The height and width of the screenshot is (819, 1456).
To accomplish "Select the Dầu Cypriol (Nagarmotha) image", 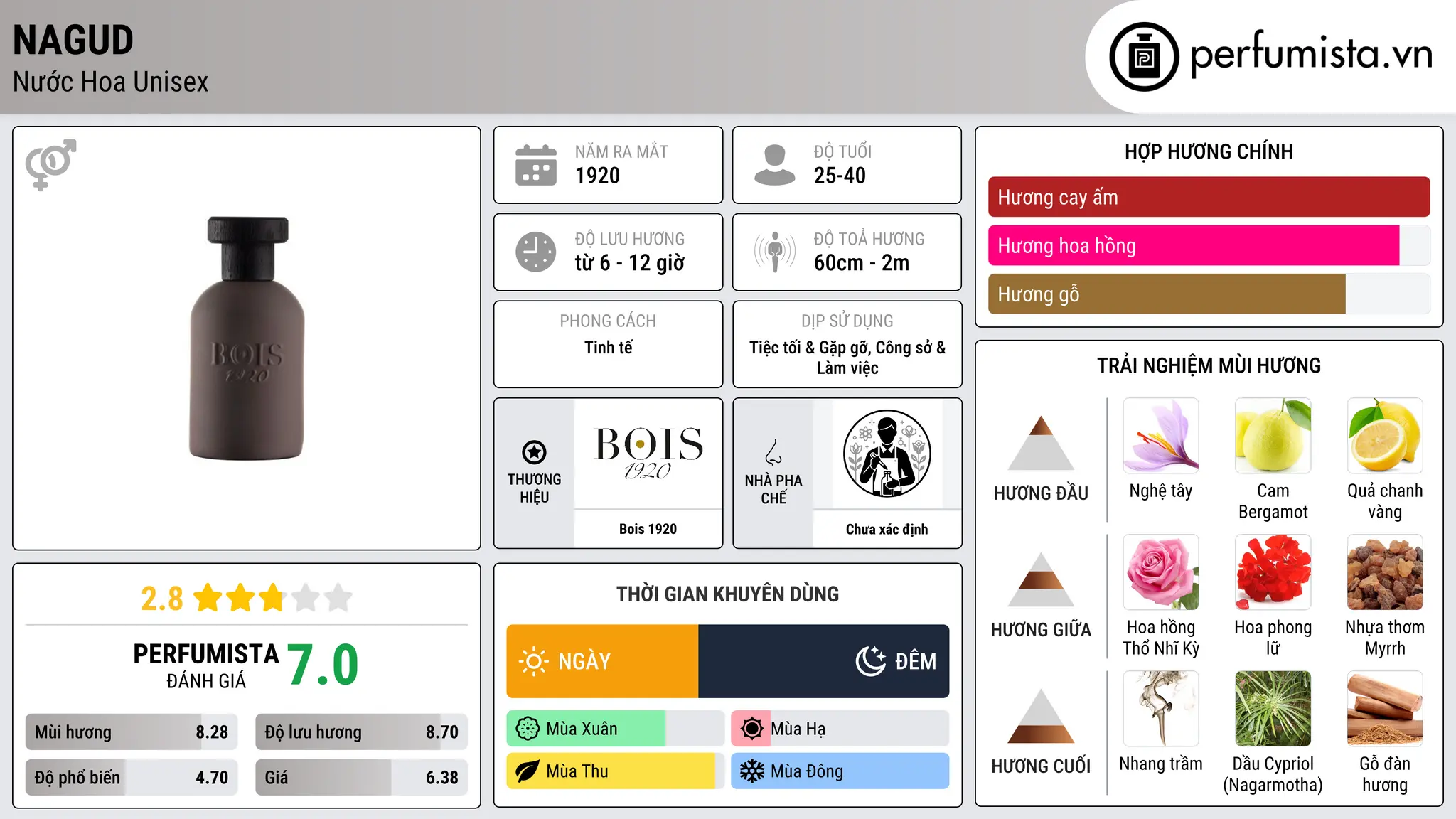I will (x=1273, y=709).
